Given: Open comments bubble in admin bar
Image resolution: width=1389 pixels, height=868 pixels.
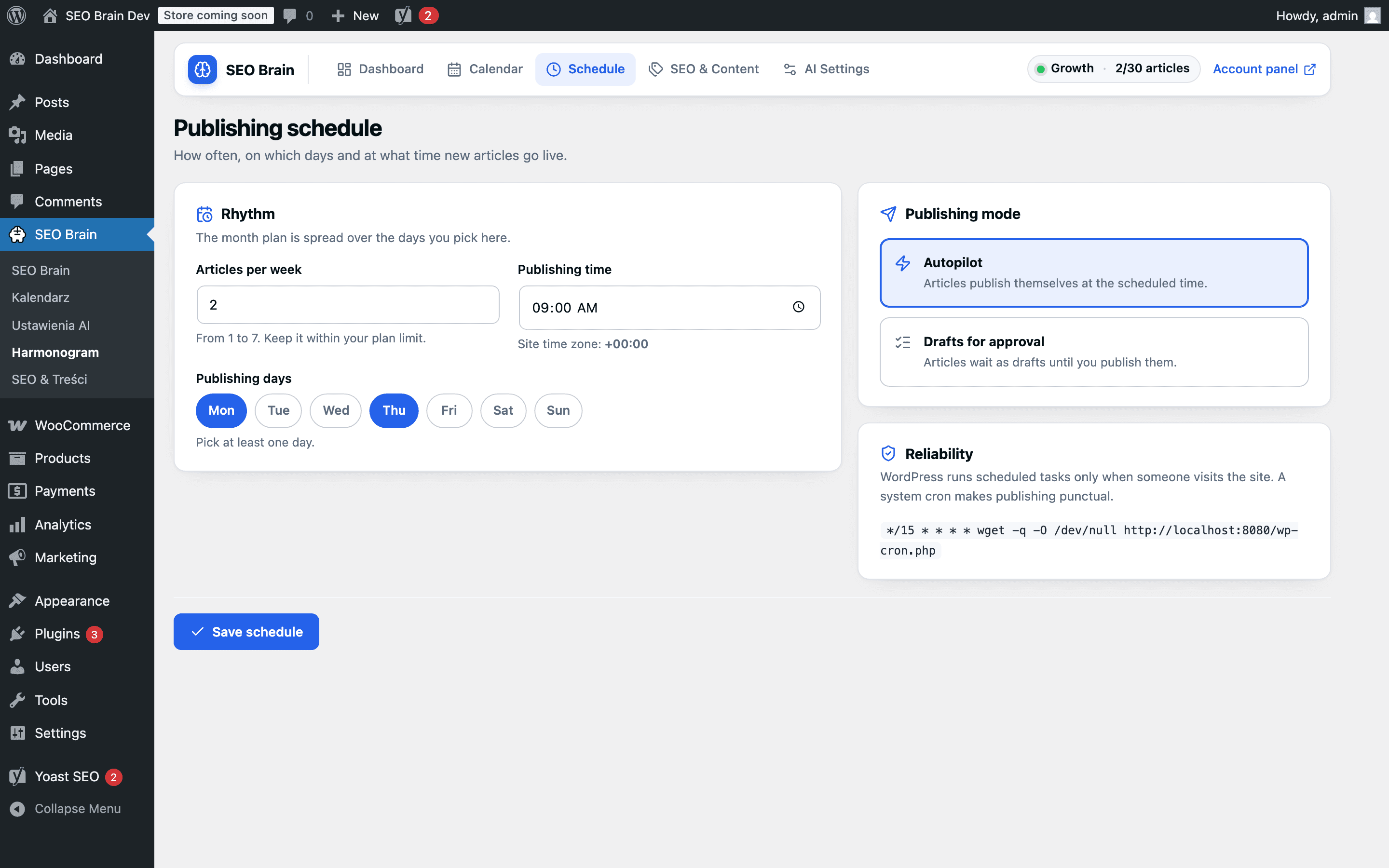Looking at the screenshot, I should pos(290,15).
